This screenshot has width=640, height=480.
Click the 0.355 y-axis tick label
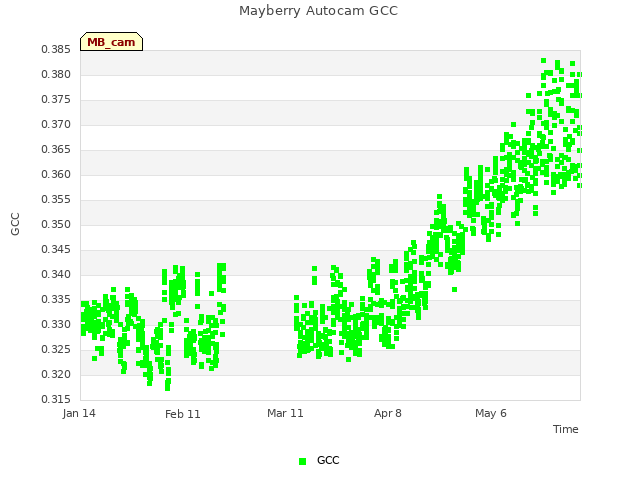pyautogui.click(x=56, y=200)
